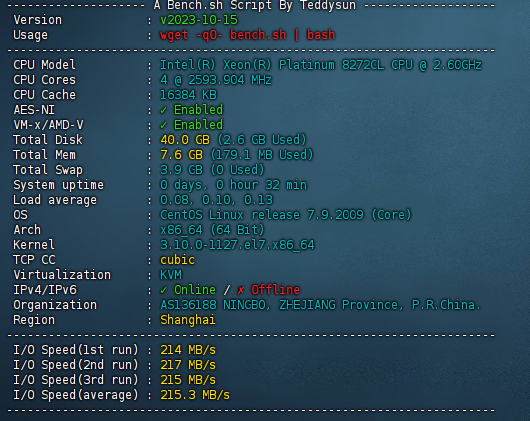Image resolution: width=530 pixels, height=421 pixels.
Task: Click the IPv4 Online checkmark
Action: [164, 290]
